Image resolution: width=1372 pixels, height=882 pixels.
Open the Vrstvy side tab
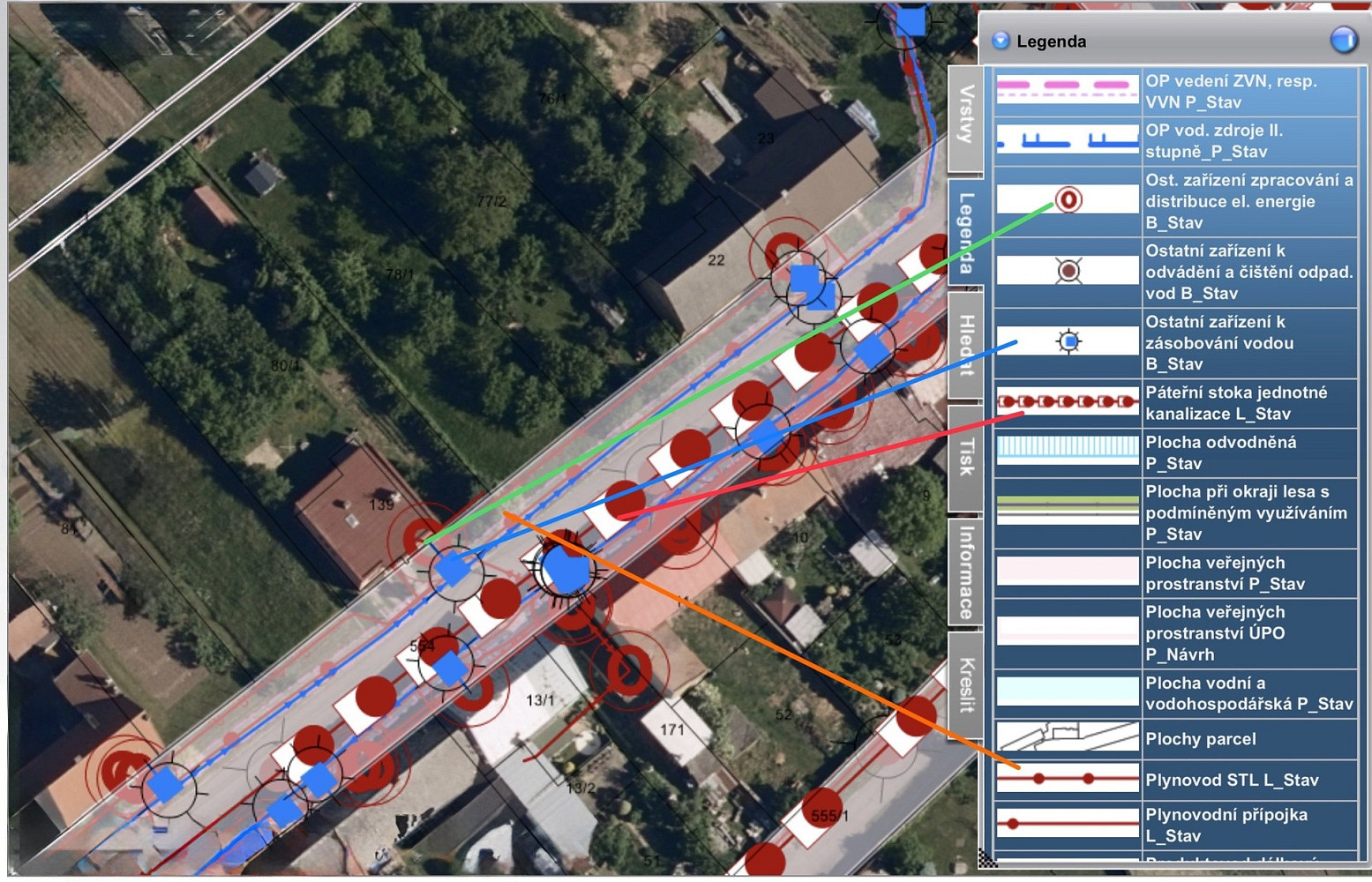(966, 116)
